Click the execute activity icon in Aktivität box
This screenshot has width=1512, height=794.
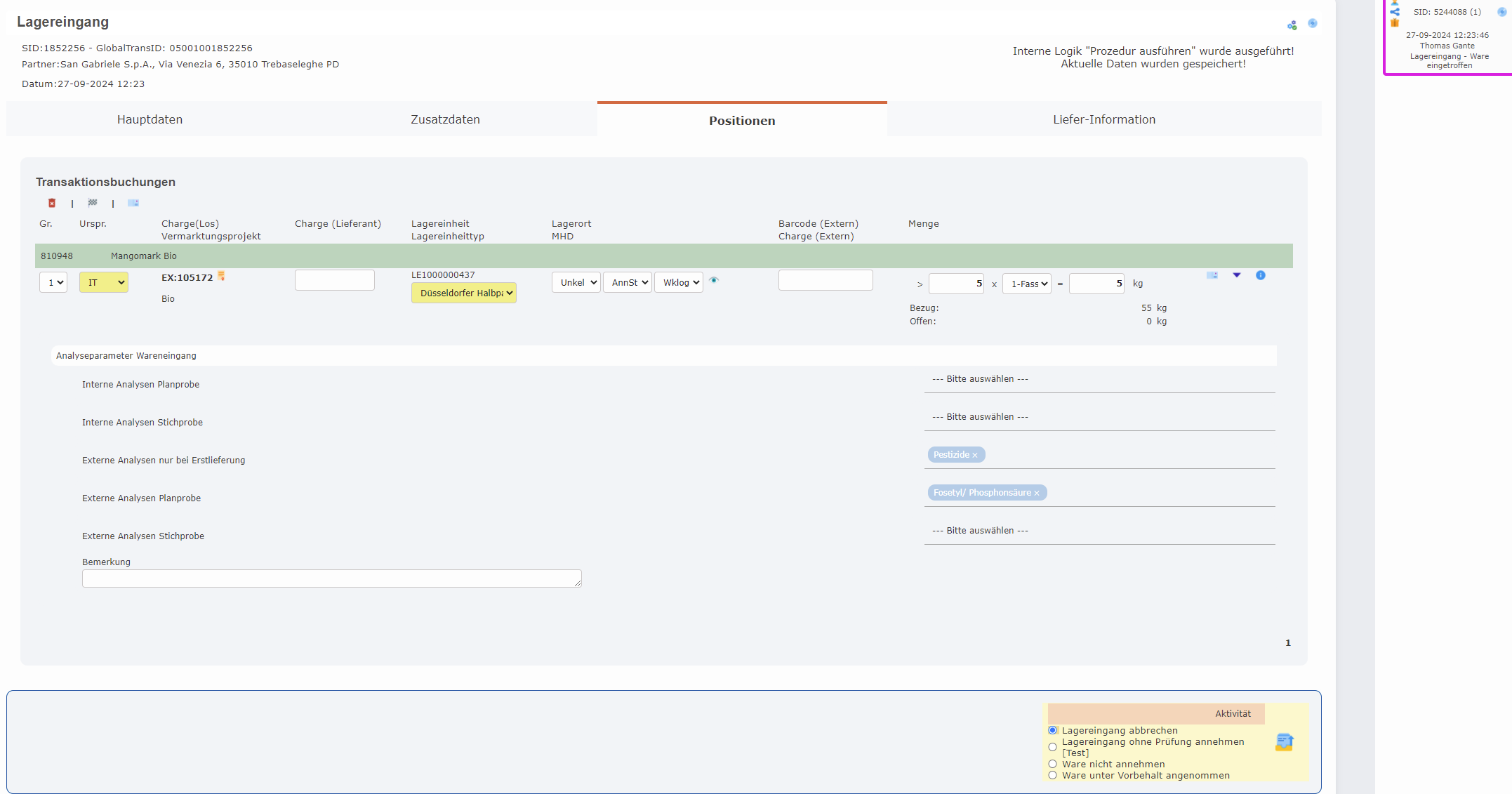tap(1284, 742)
